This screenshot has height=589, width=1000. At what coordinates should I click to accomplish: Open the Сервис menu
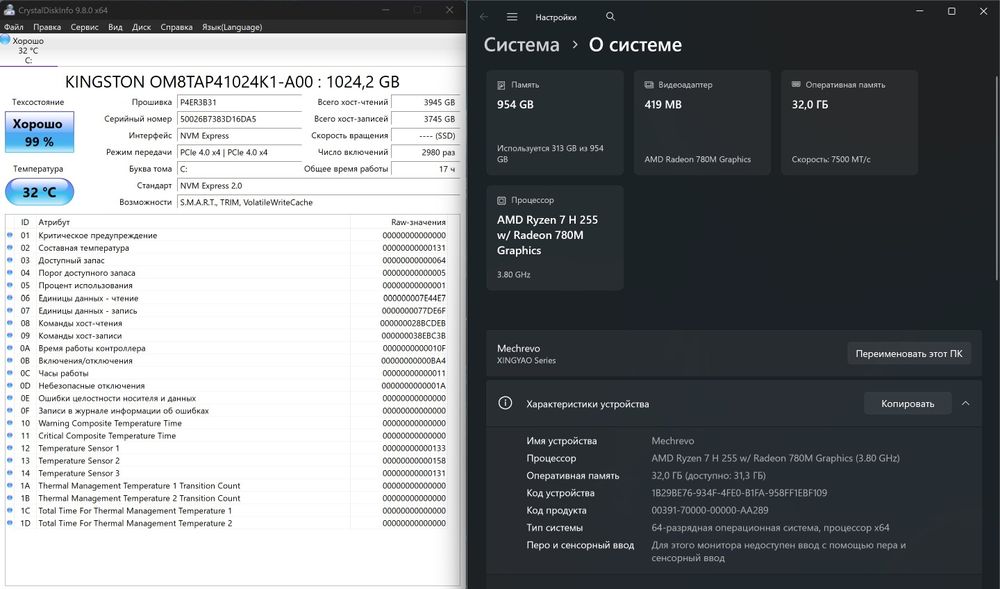click(x=84, y=27)
